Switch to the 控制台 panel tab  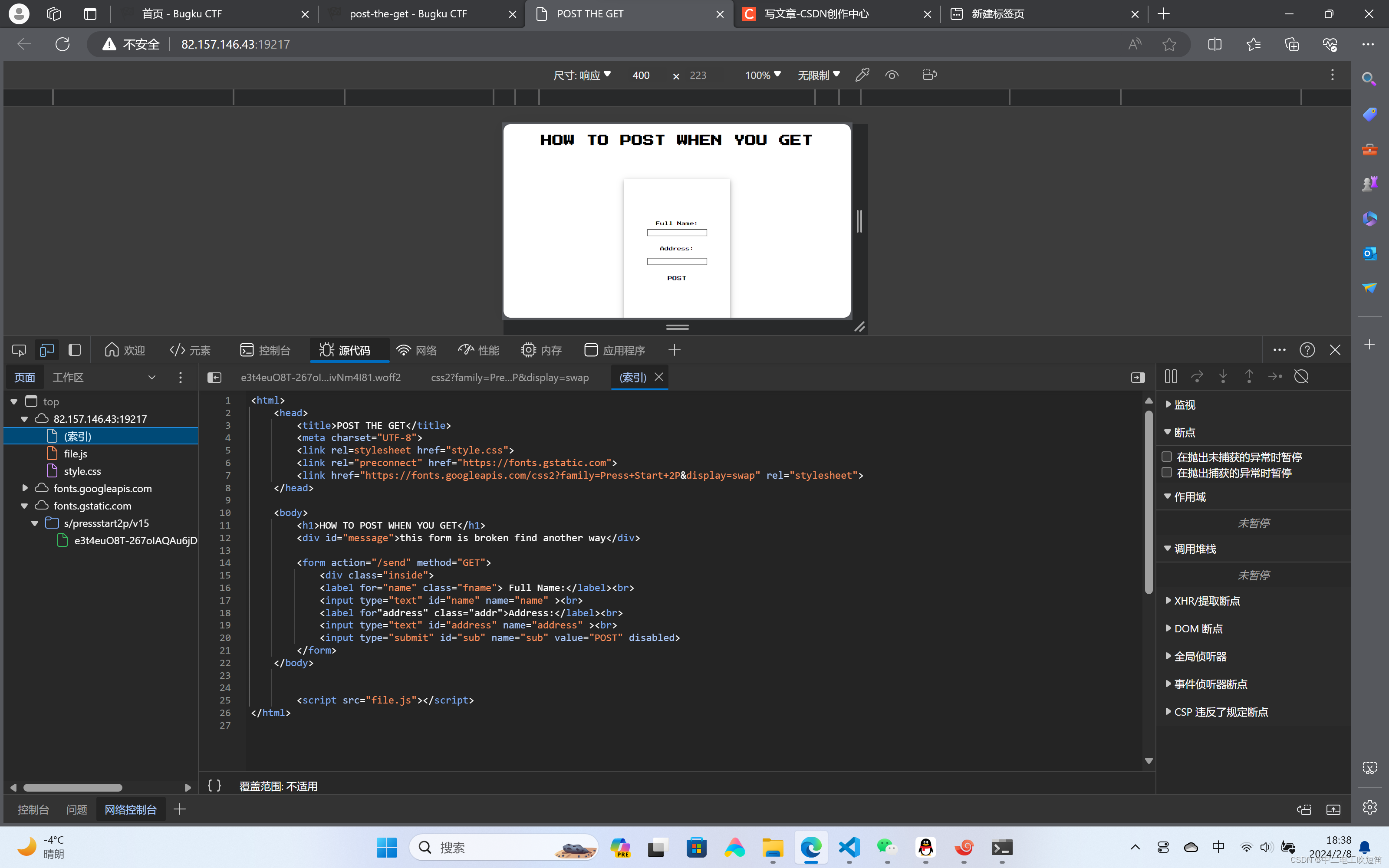[x=266, y=350]
